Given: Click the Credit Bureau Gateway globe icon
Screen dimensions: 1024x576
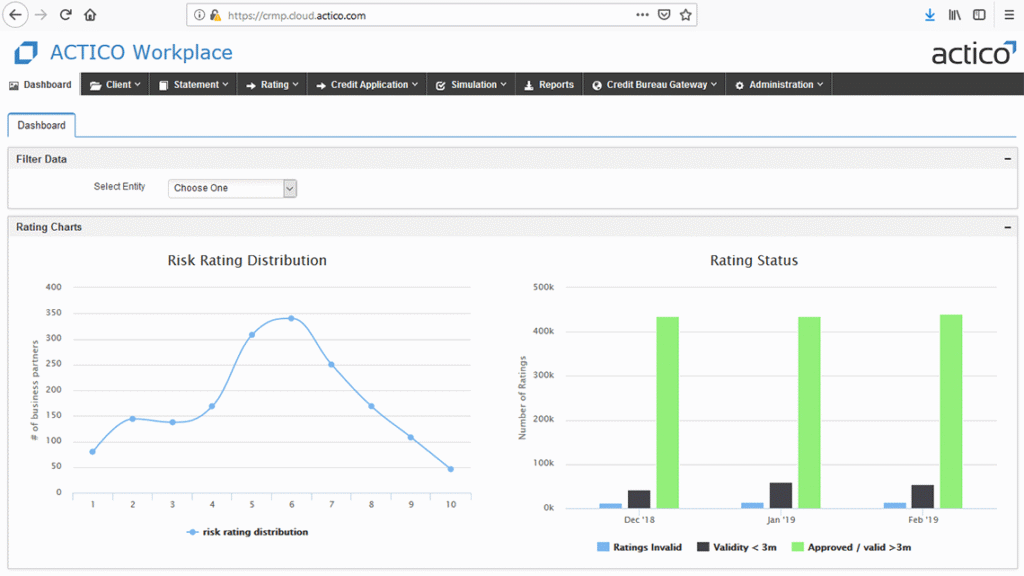Looking at the screenshot, I should (597, 84).
